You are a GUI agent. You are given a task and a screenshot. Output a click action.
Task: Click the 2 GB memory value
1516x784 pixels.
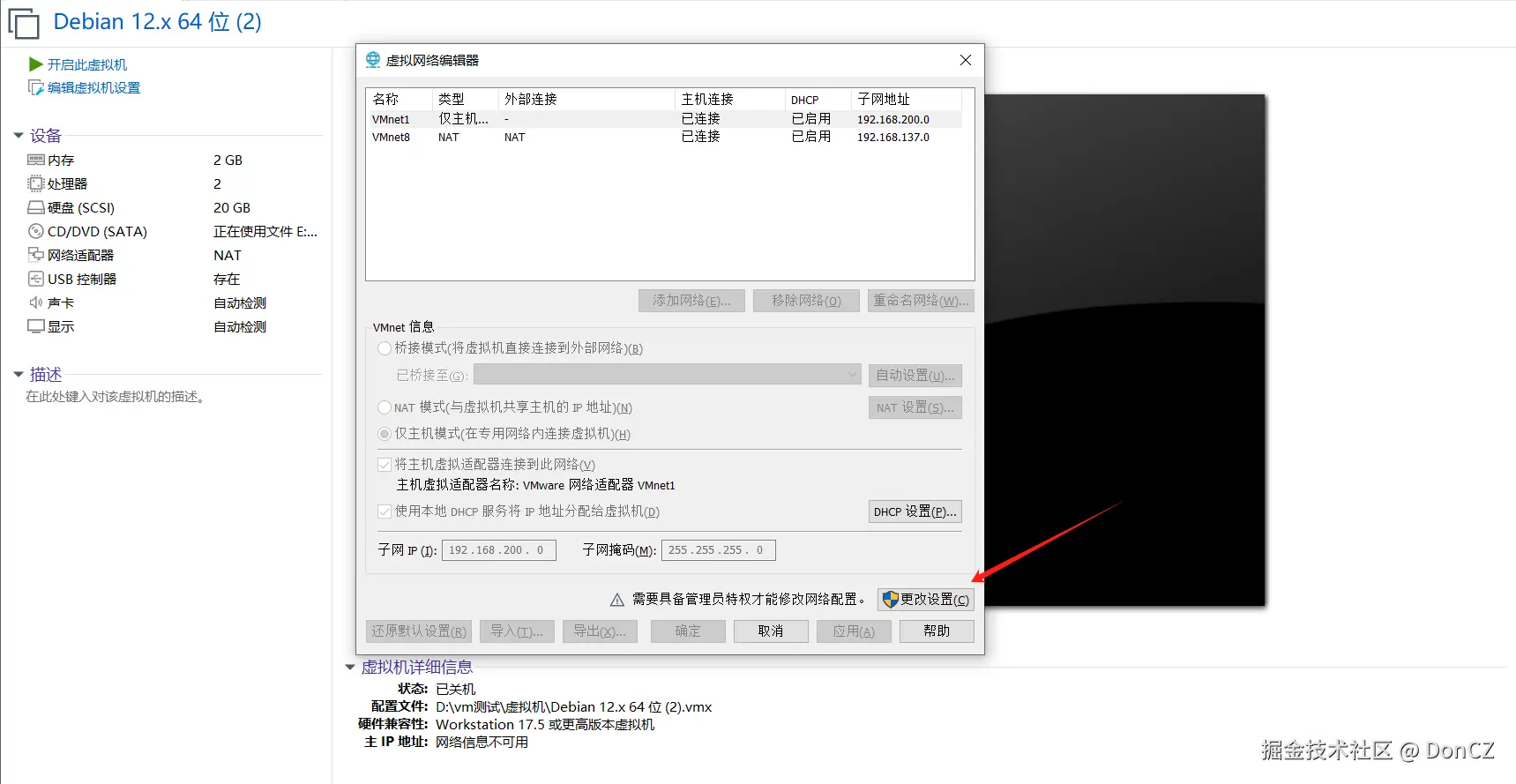coord(228,160)
